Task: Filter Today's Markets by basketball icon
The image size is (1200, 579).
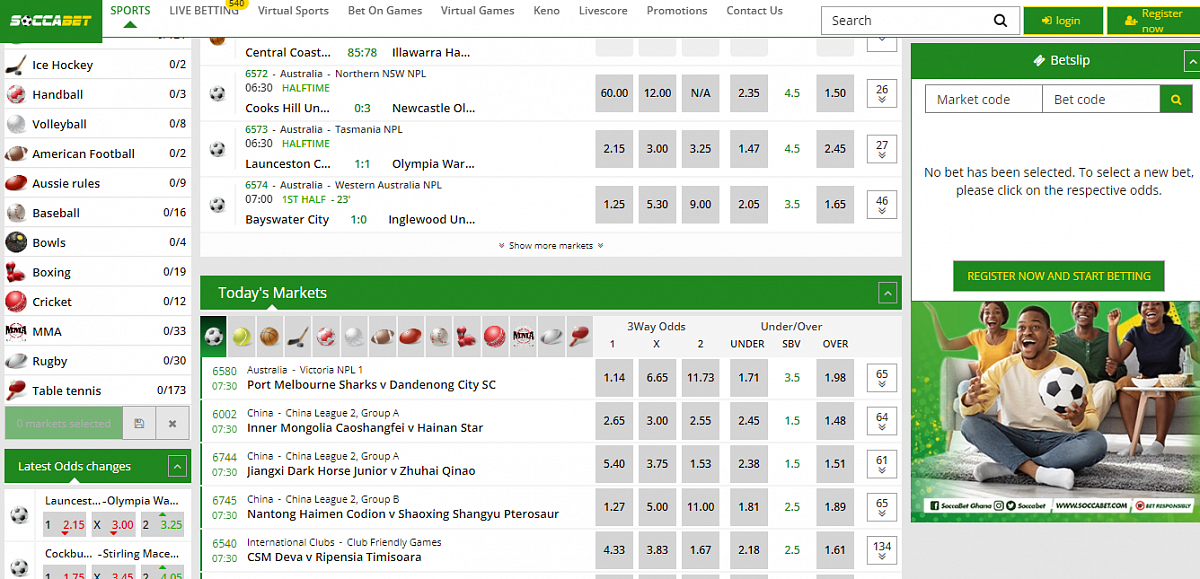Action: (x=270, y=337)
